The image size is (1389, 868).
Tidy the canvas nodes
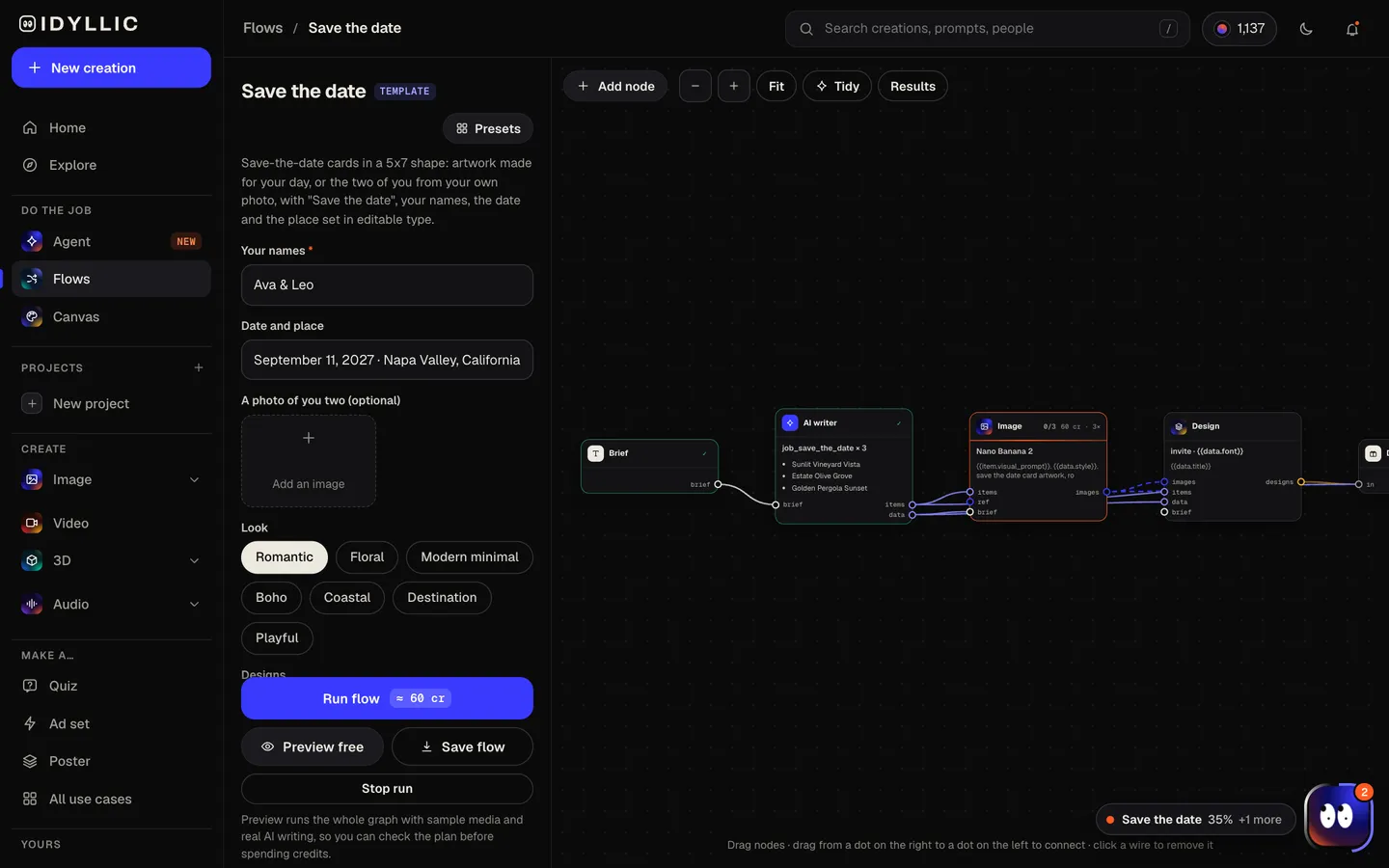pos(837,86)
